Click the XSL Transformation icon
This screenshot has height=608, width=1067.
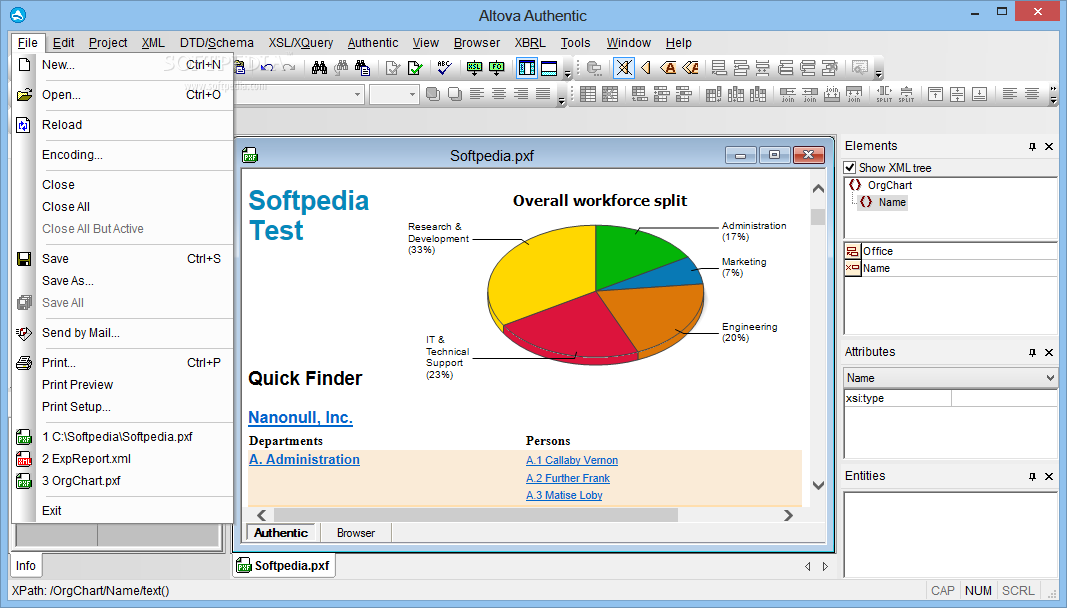point(474,67)
